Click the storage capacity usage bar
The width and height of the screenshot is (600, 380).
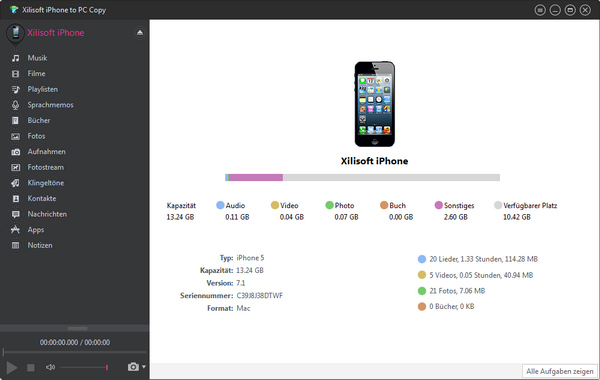pos(362,178)
